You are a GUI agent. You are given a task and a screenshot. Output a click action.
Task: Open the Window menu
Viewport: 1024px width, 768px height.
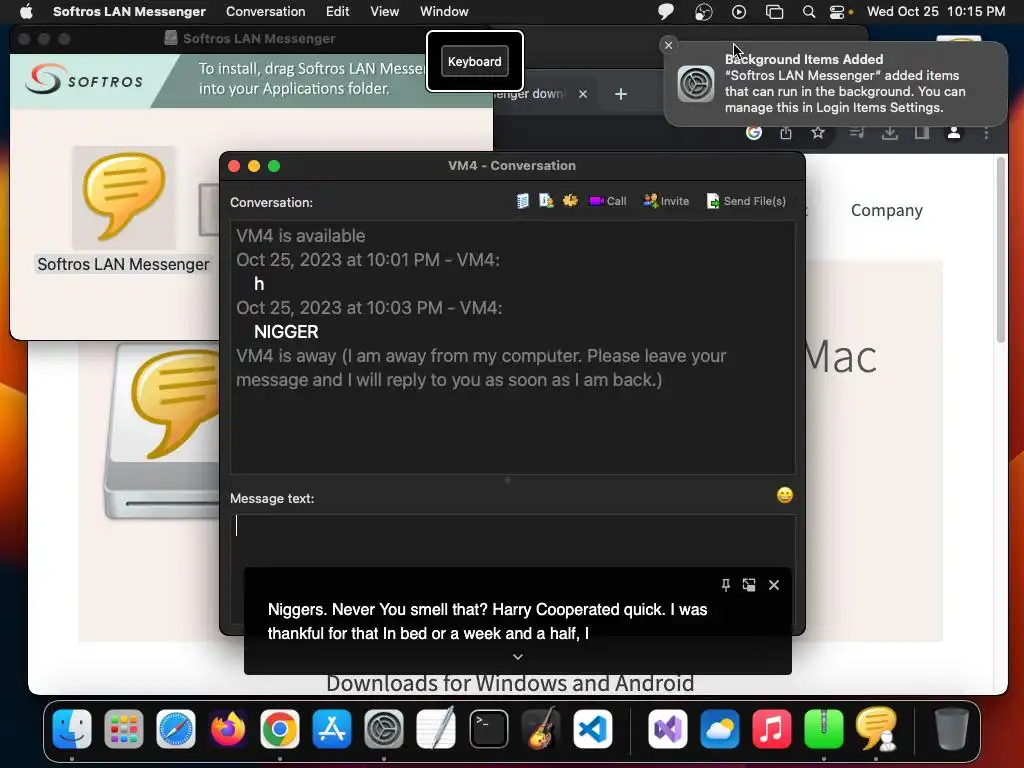[x=444, y=11]
